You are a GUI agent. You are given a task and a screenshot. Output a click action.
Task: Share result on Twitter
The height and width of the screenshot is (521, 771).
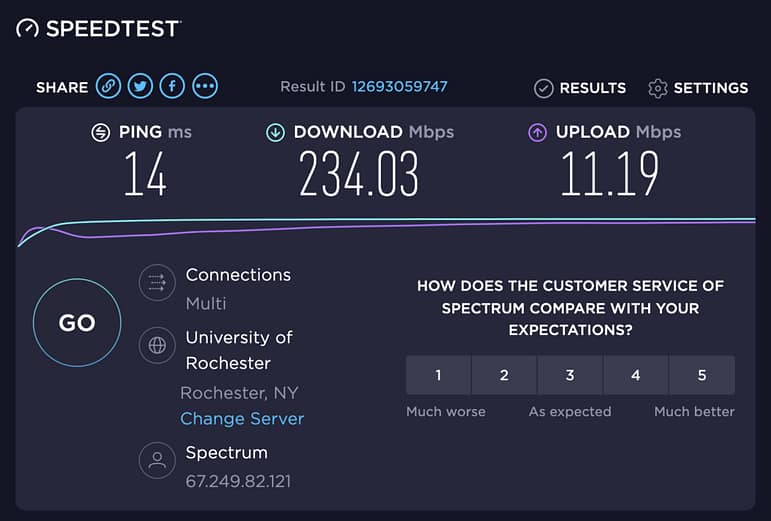[x=140, y=87]
